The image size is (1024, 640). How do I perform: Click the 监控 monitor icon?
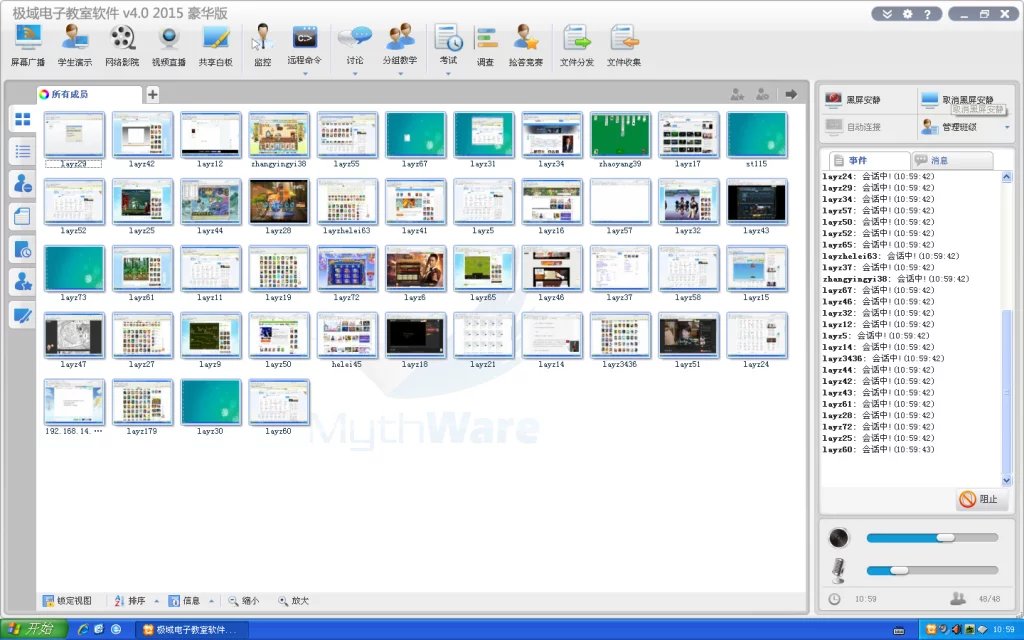click(x=262, y=45)
